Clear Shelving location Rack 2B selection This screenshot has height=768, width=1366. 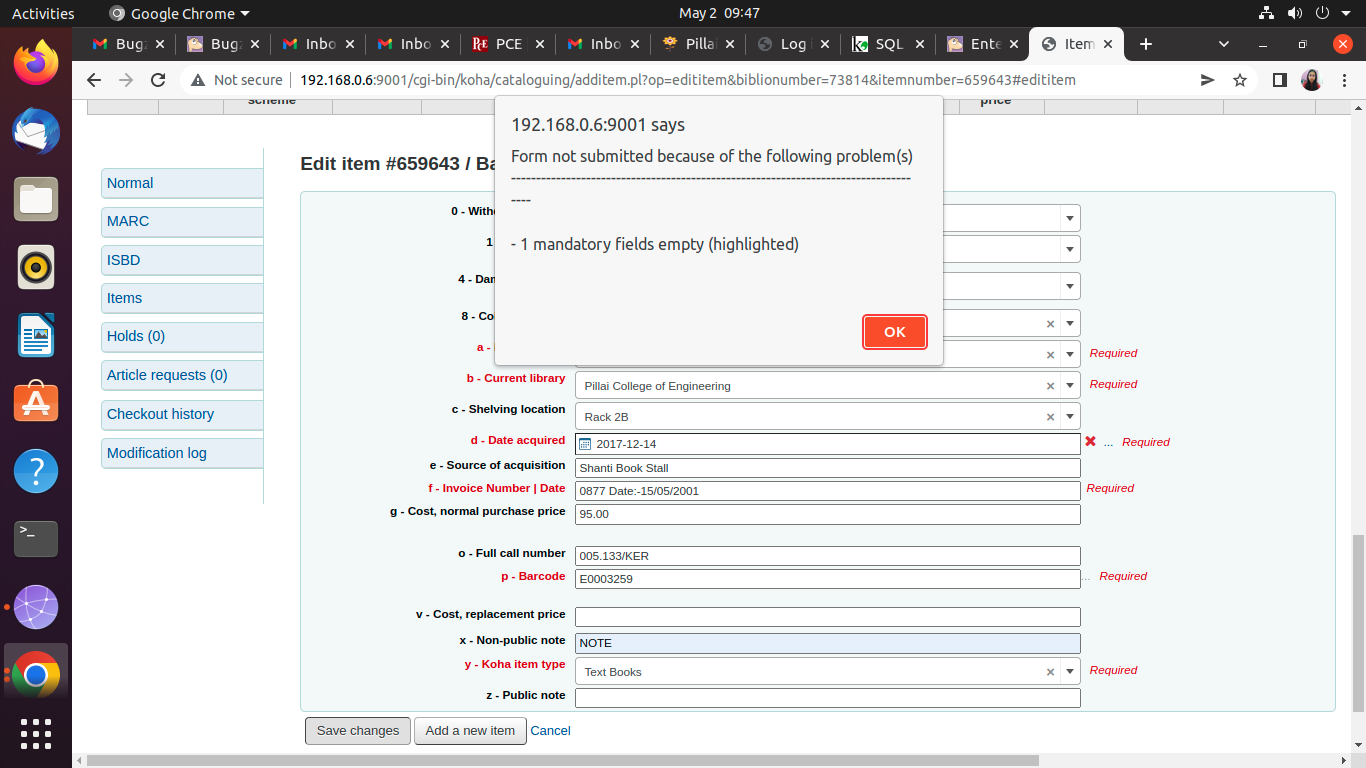(x=1050, y=417)
